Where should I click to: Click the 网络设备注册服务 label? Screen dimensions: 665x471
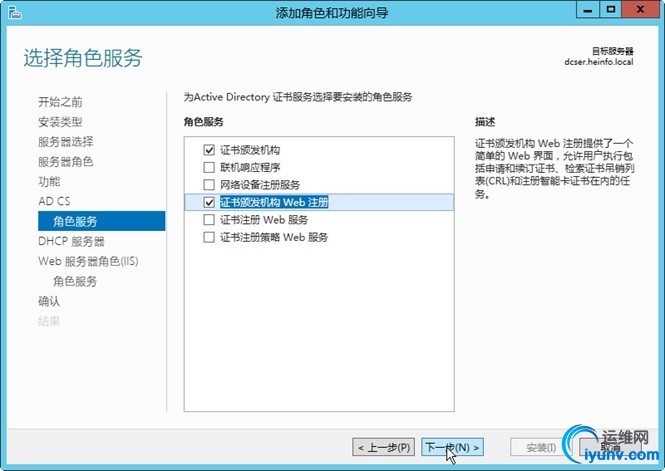click(x=260, y=185)
